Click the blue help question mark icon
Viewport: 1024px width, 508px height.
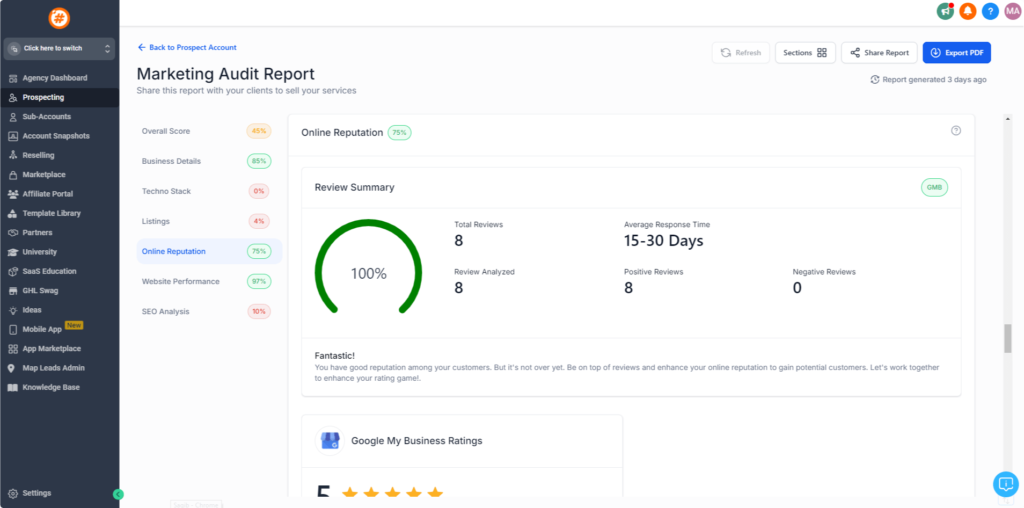pyautogui.click(x=990, y=11)
